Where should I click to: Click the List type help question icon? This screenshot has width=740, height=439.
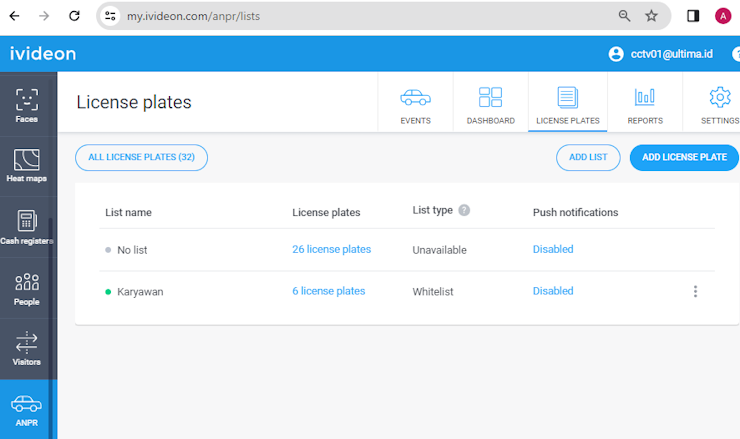pyautogui.click(x=464, y=210)
